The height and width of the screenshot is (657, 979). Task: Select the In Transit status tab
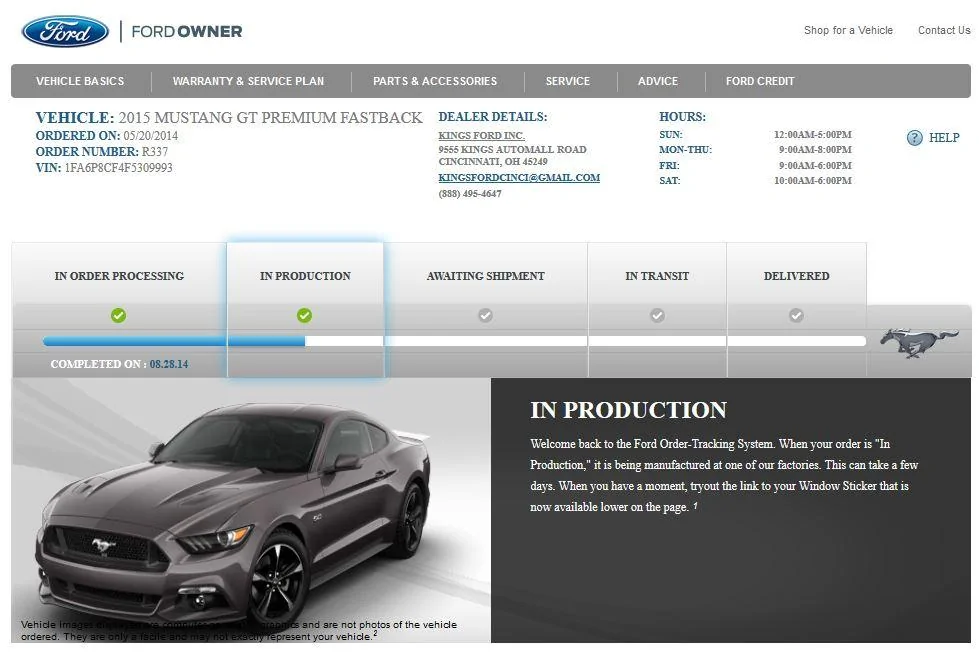point(657,276)
